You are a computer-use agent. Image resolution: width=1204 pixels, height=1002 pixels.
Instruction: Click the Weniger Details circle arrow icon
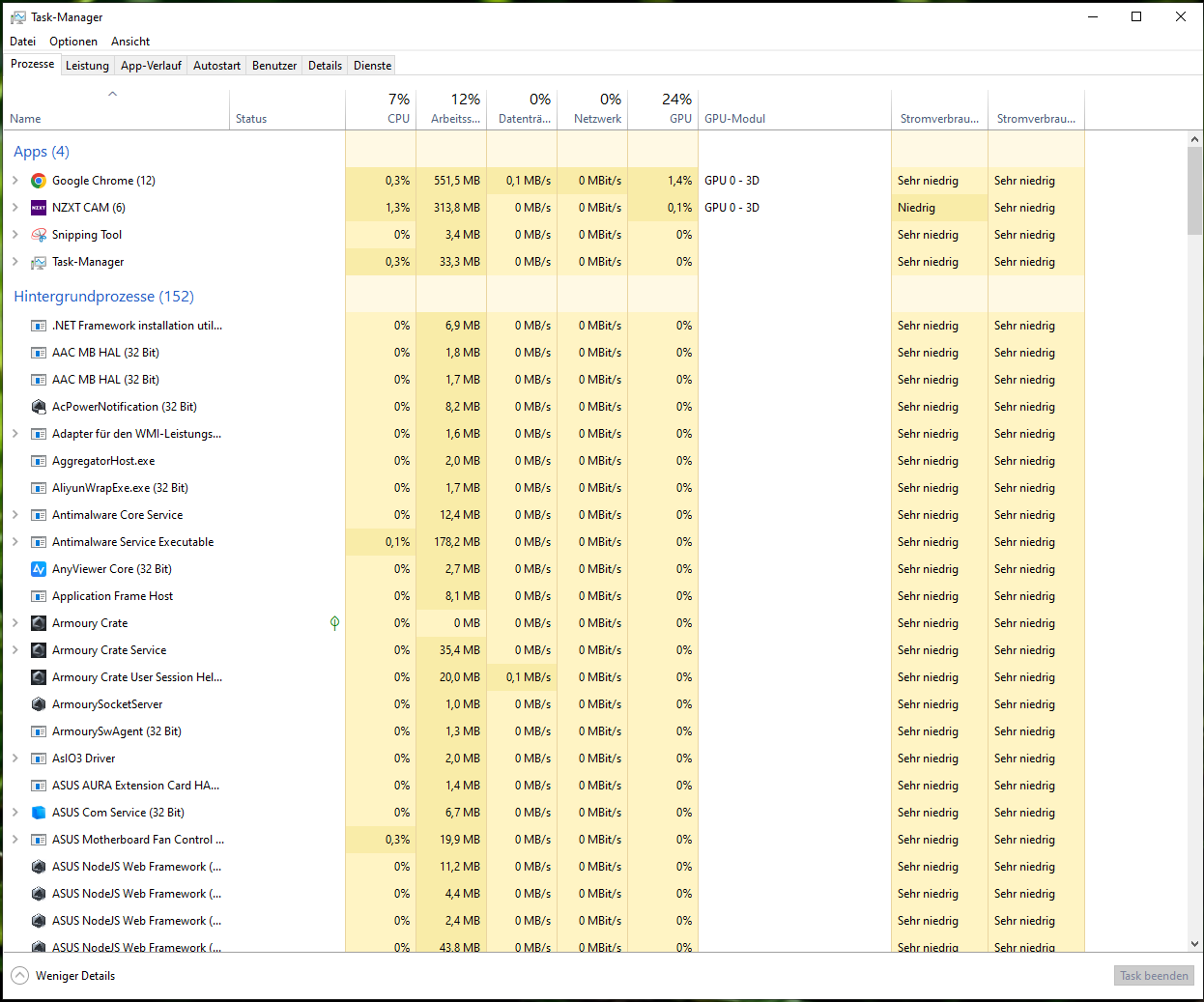19,976
